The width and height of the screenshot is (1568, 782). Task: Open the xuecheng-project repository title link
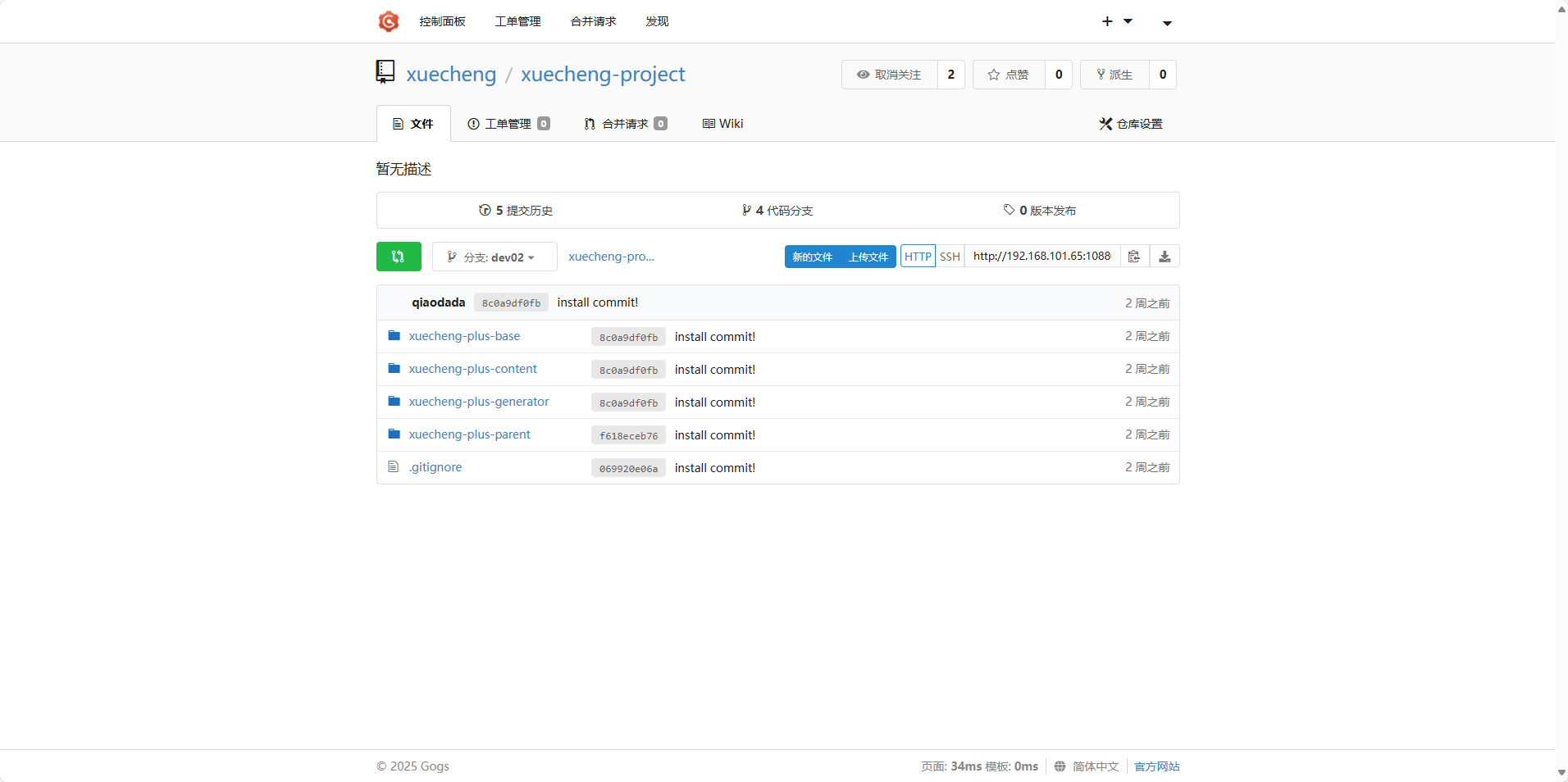(603, 74)
